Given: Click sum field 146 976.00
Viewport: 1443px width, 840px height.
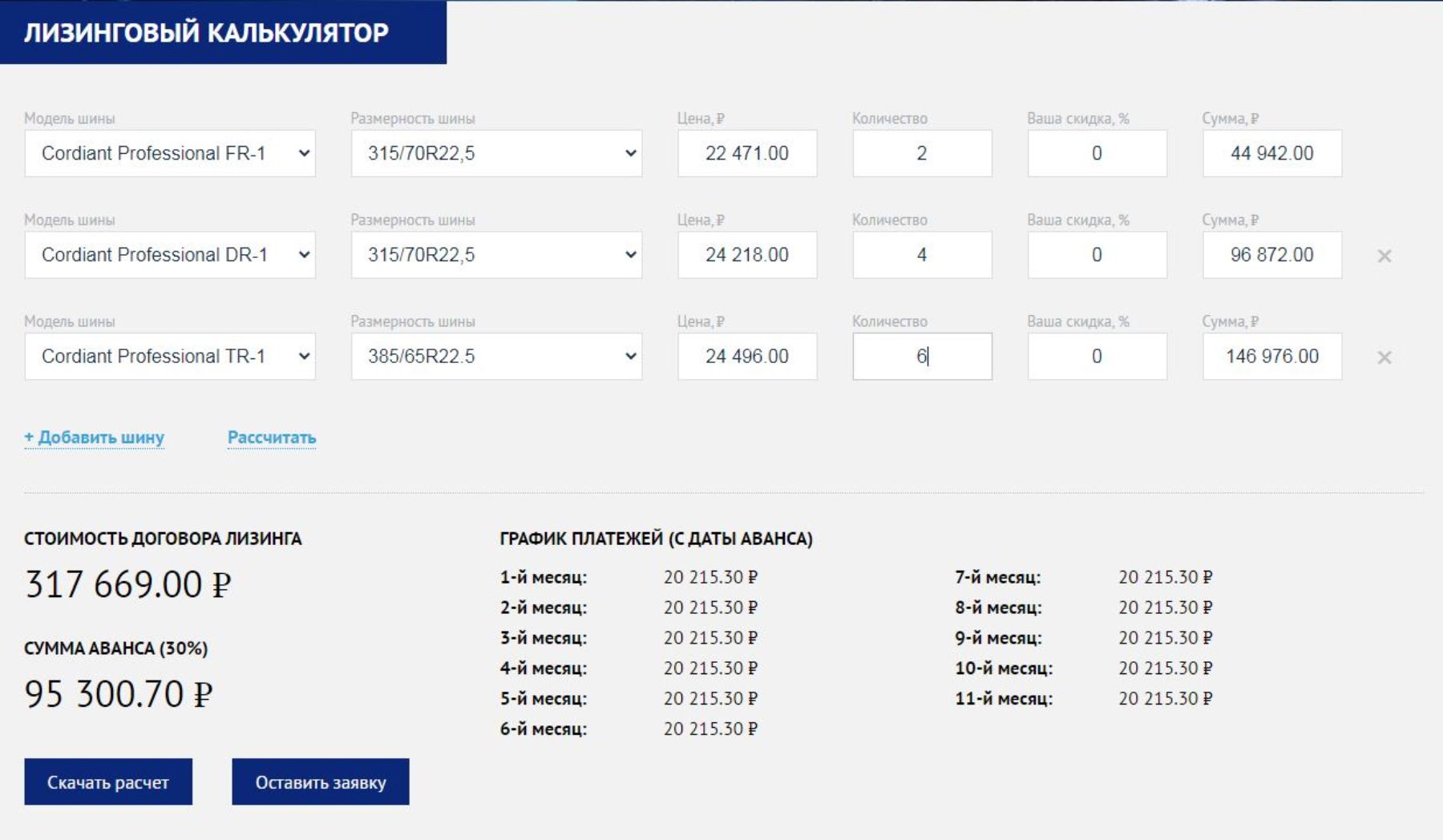Looking at the screenshot, I should pyautogui.click(x=1272, y=357).
